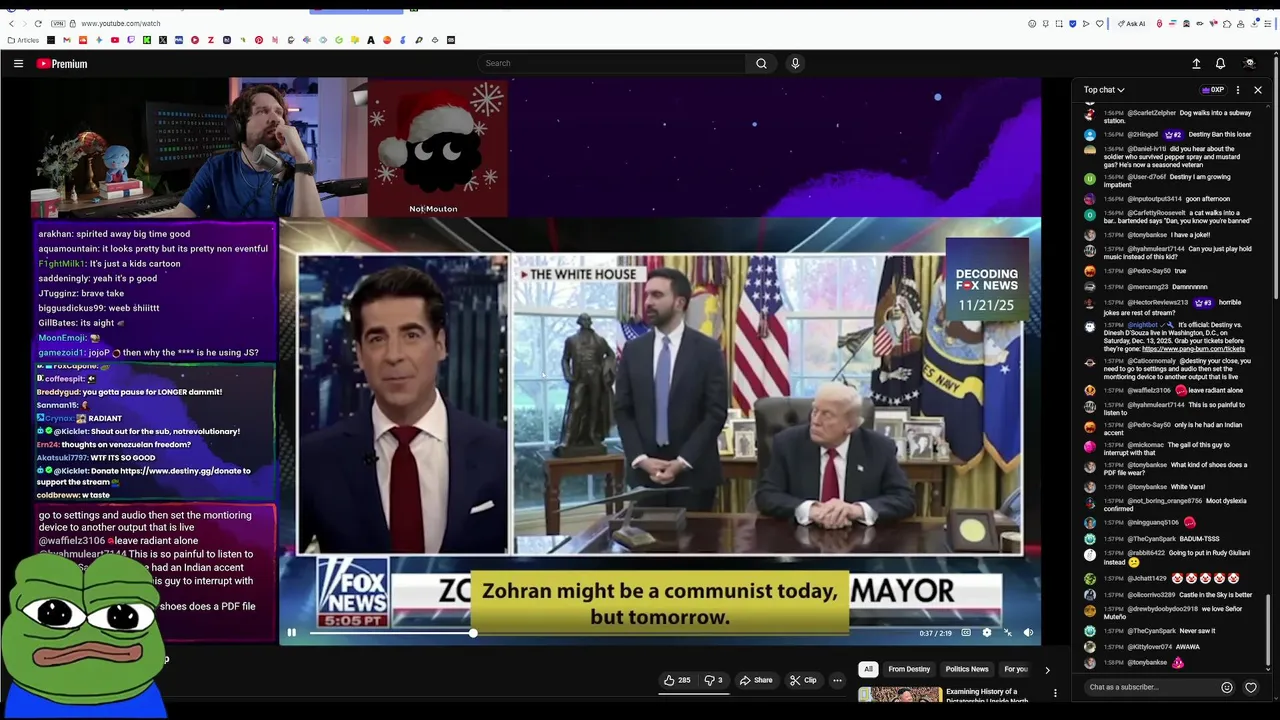
Task: Dislike the video (3 dislikes)
Action: 713,680
